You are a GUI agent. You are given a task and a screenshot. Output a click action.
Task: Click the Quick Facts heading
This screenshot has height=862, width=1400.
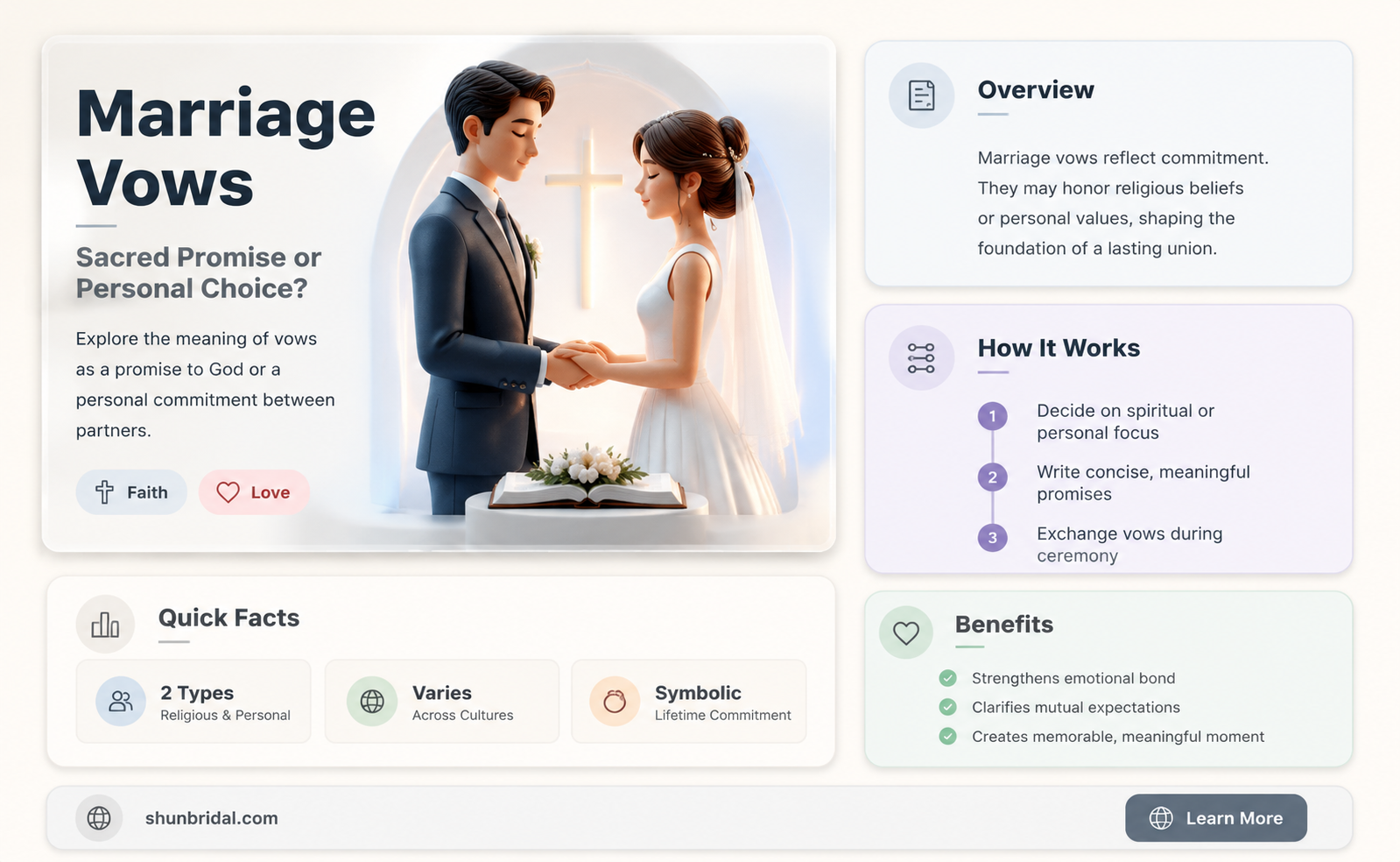229,618
